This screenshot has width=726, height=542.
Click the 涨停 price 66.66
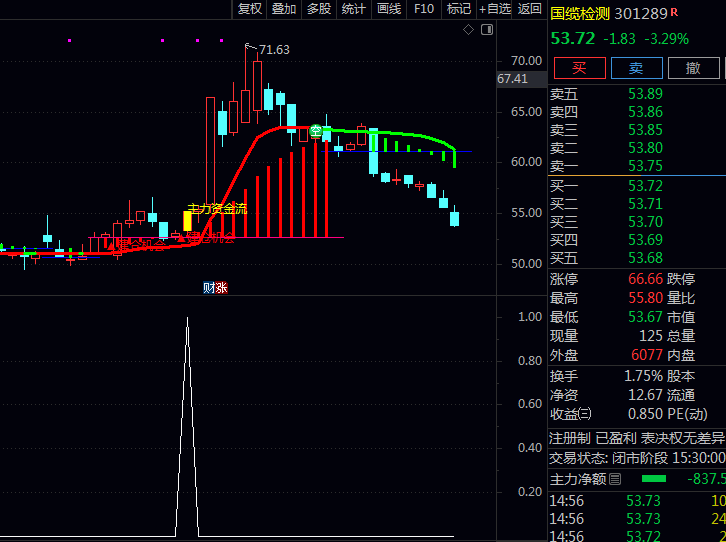pos(645,279)
